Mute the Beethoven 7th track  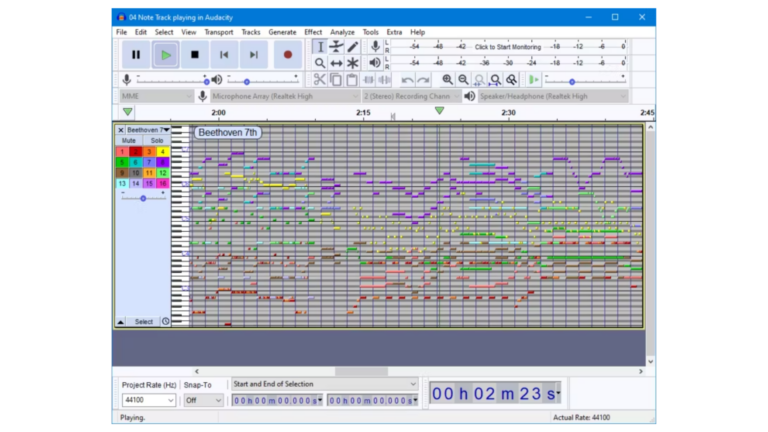(x=129, y=141)
